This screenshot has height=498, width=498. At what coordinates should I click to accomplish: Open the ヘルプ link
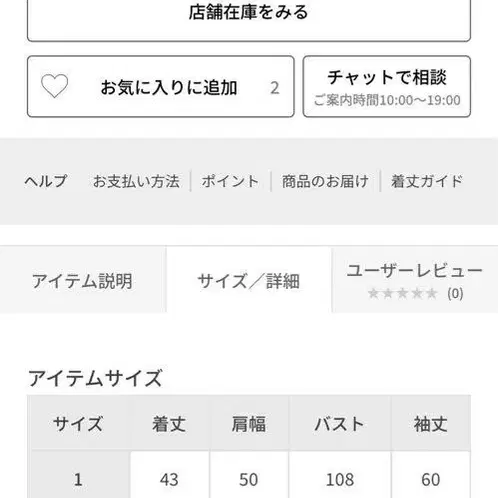(x=46, y=181)
